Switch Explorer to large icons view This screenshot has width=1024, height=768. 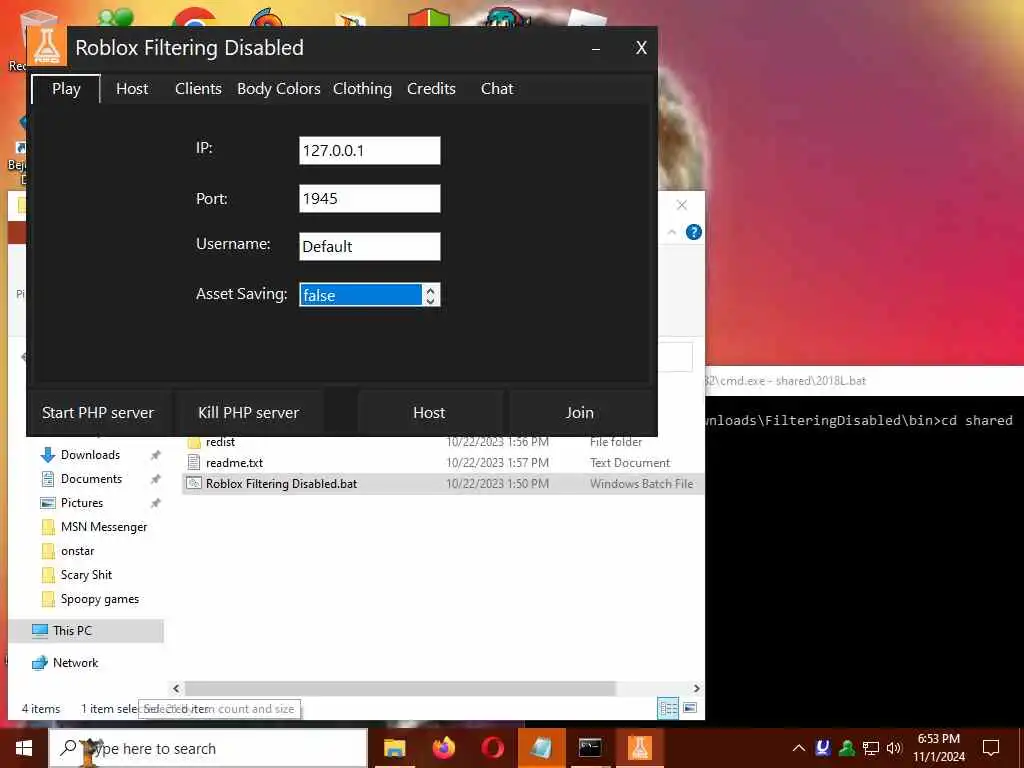point(690,708)
